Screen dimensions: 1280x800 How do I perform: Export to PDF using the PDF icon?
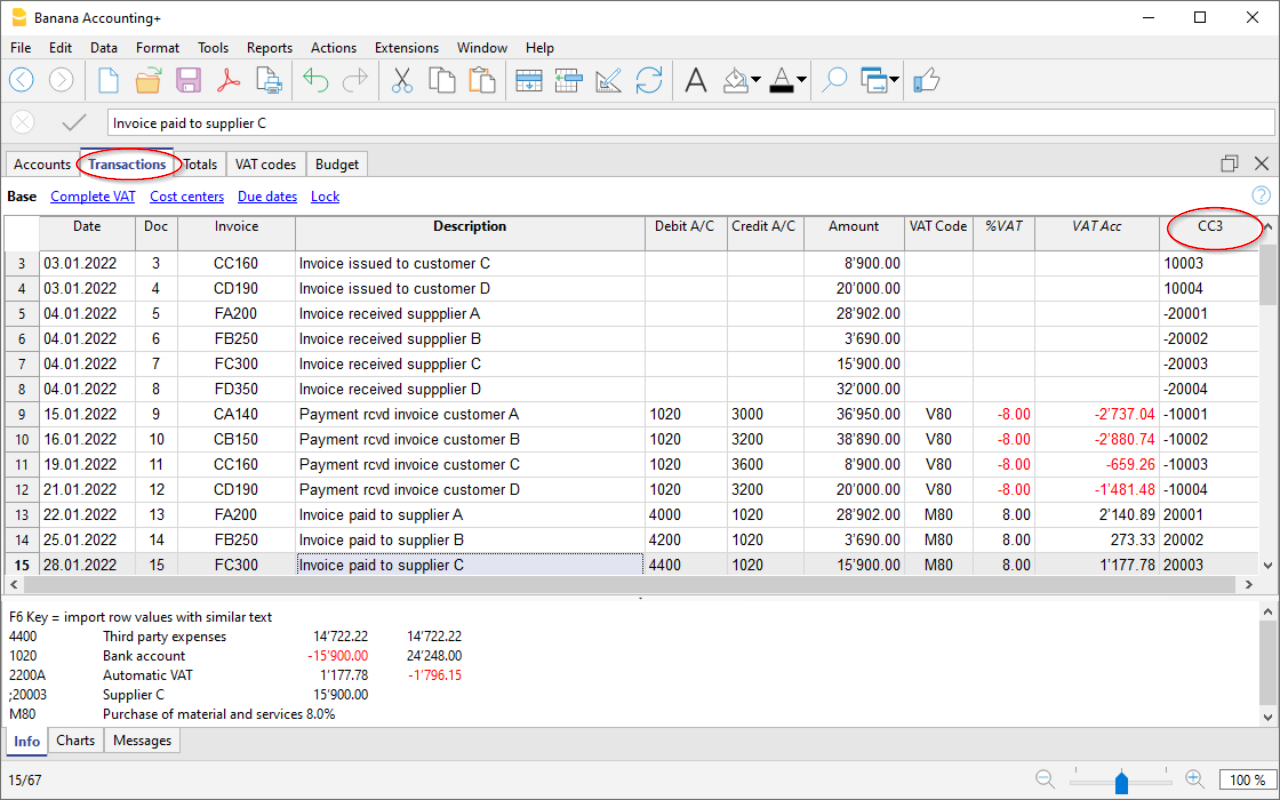[227, 80]
